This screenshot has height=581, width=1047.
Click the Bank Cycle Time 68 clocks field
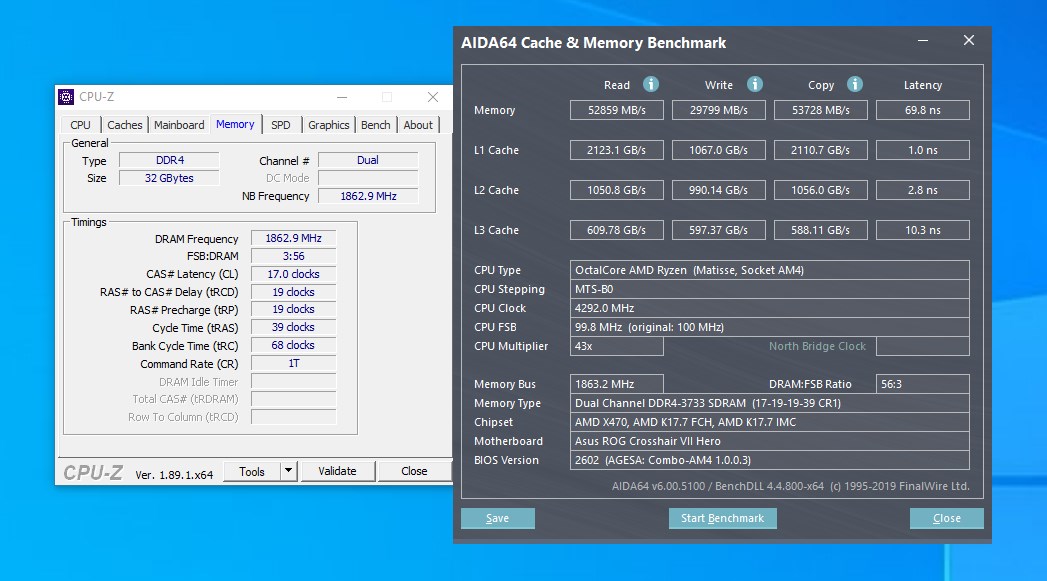(x=293, y=345)
